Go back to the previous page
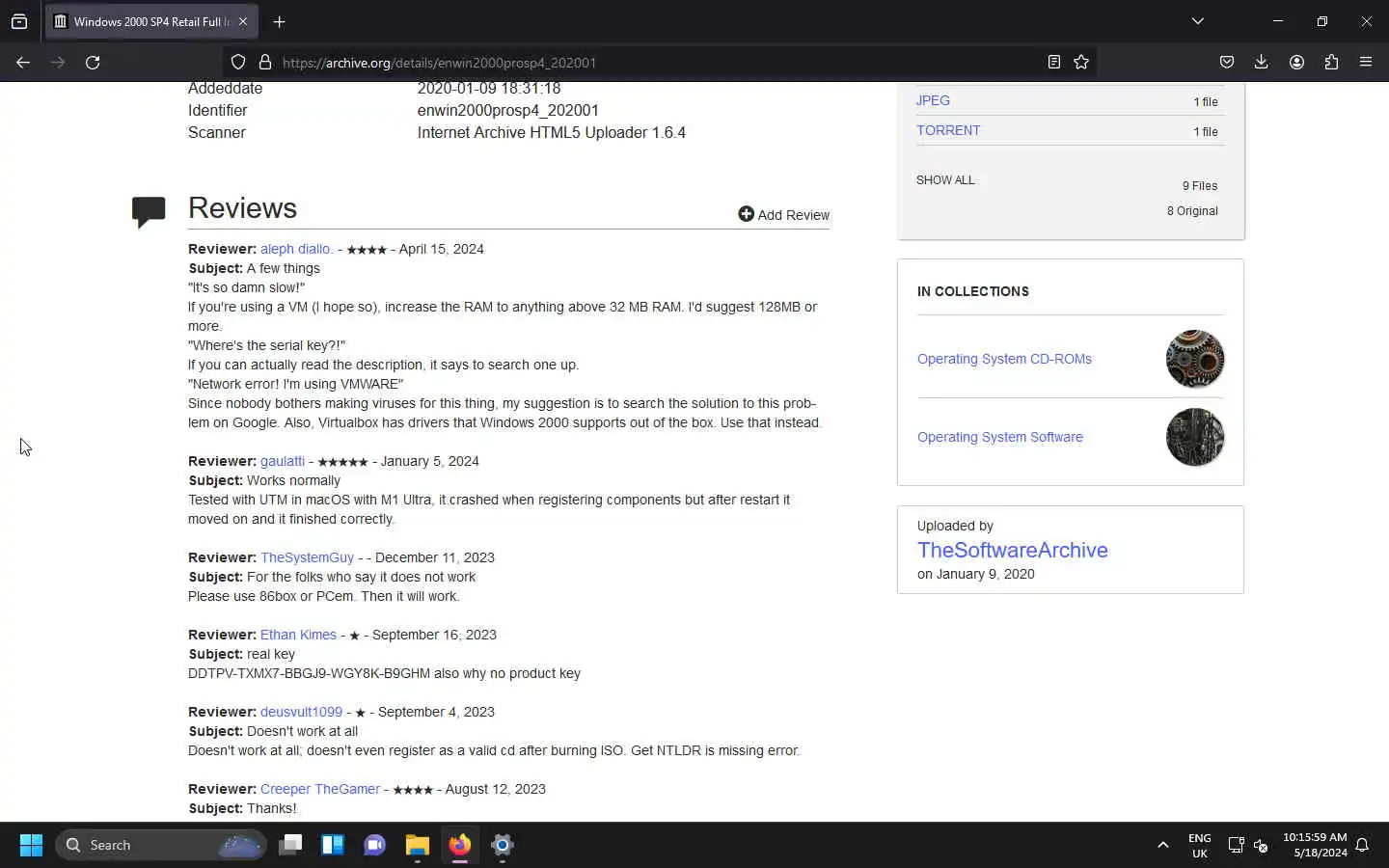Image resolution: width=1389 pixels, height=868 pixels. point(23,62)
